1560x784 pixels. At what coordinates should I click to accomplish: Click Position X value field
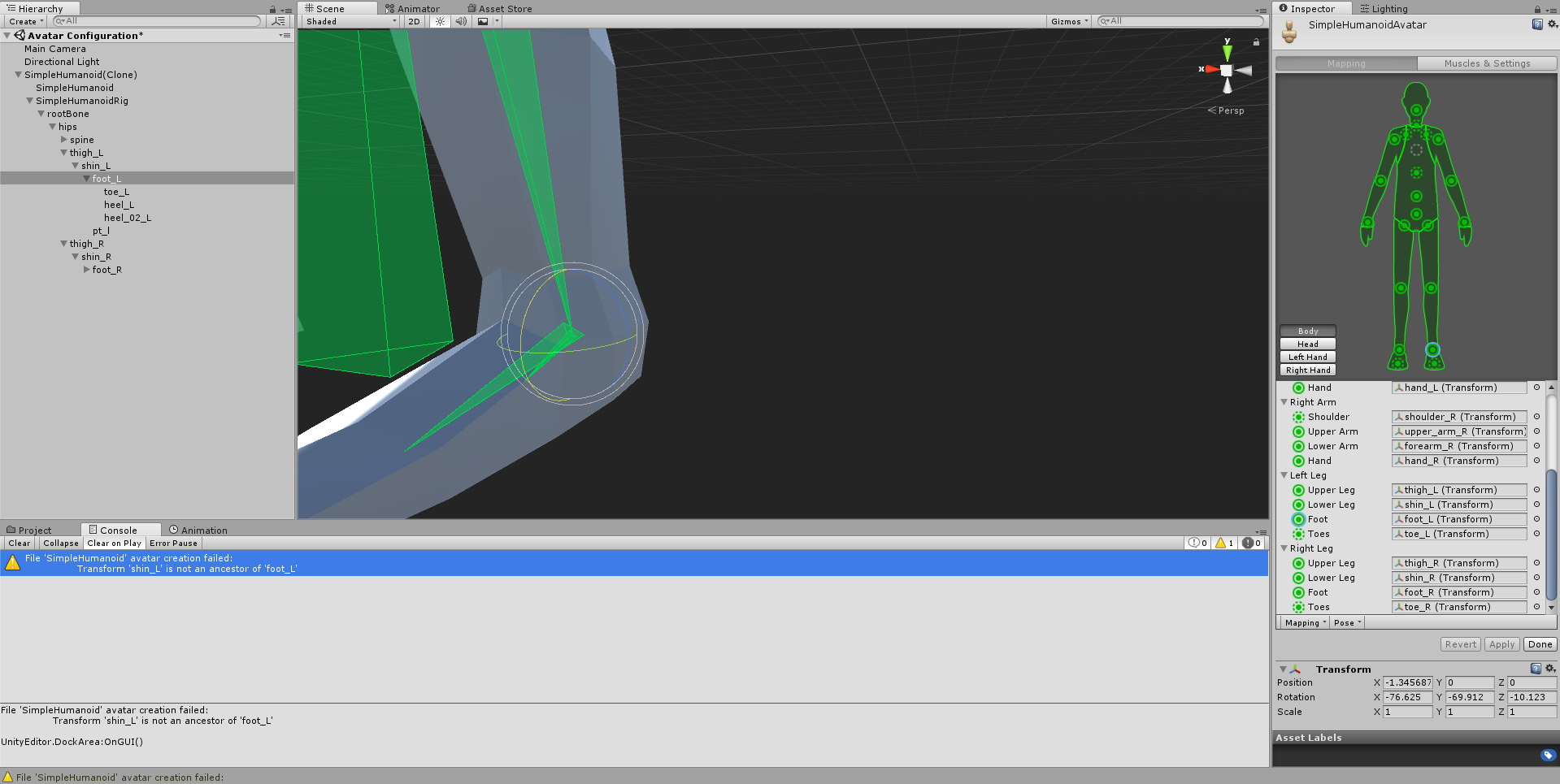click(x=1407, y=682)
